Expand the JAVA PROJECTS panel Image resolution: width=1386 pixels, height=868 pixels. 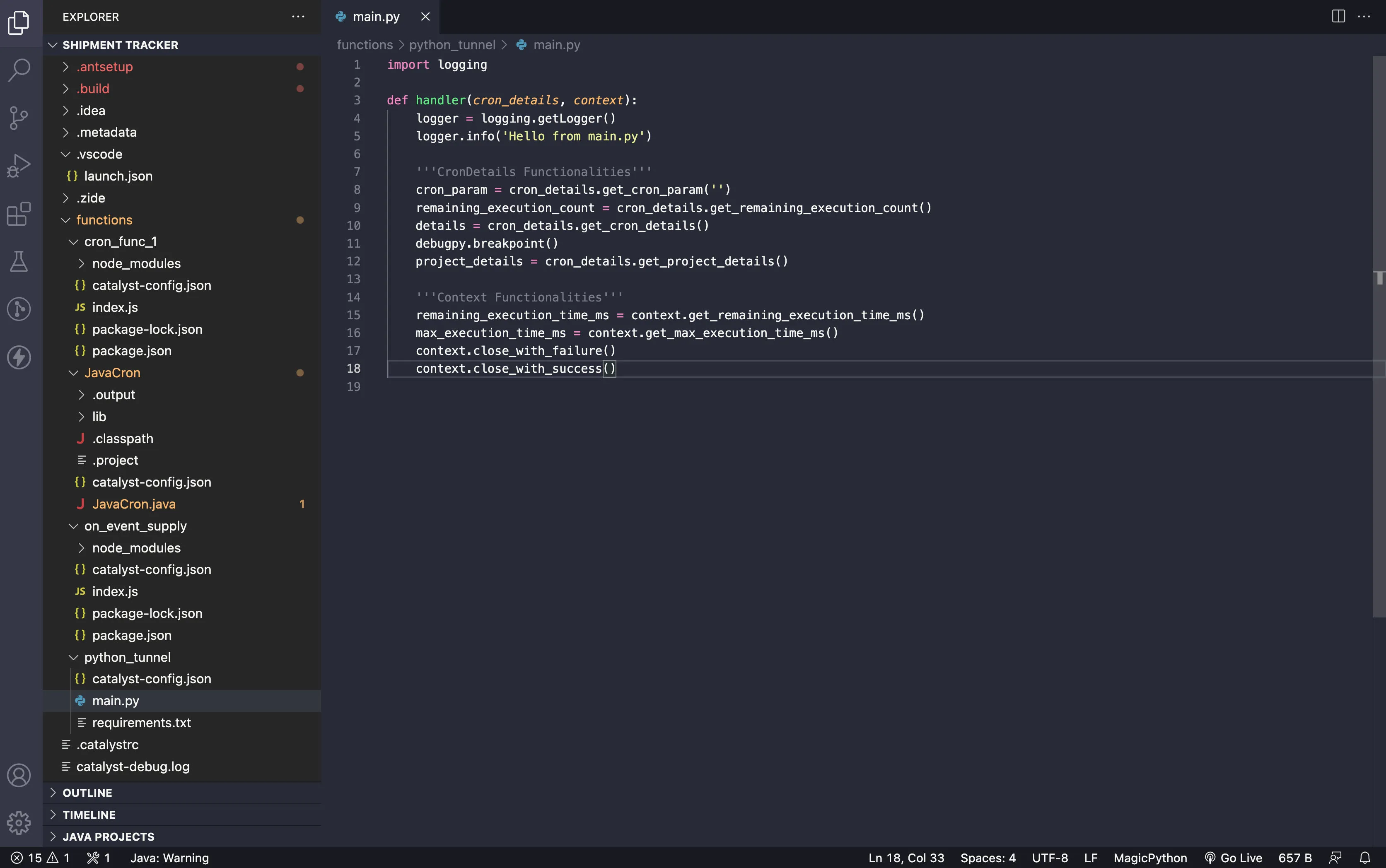pyautogui.click(x=181, y=837)
